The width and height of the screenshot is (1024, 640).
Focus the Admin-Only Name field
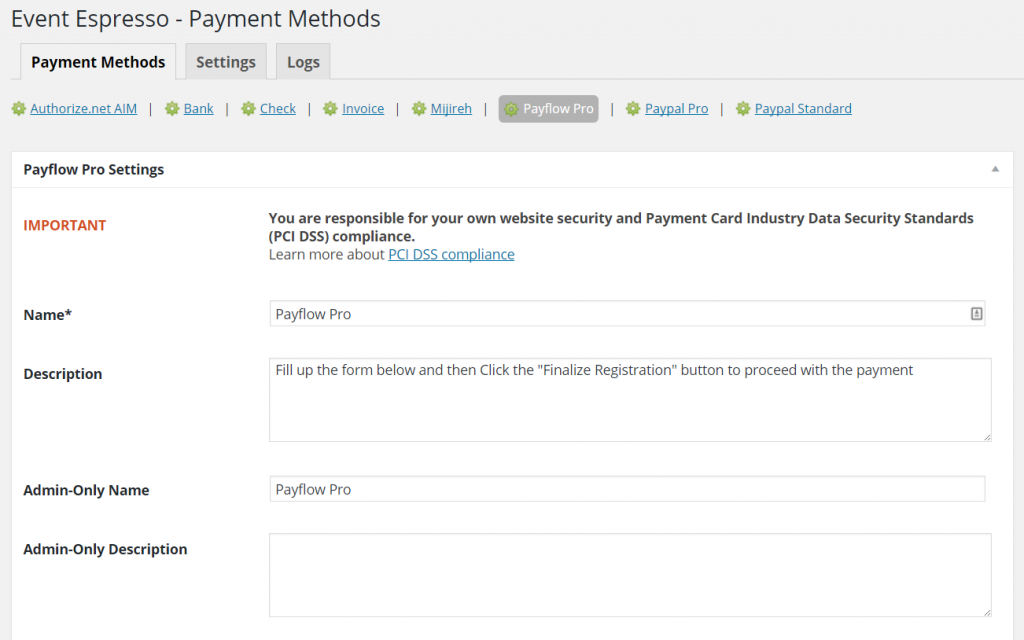click(x=627, y=489)
